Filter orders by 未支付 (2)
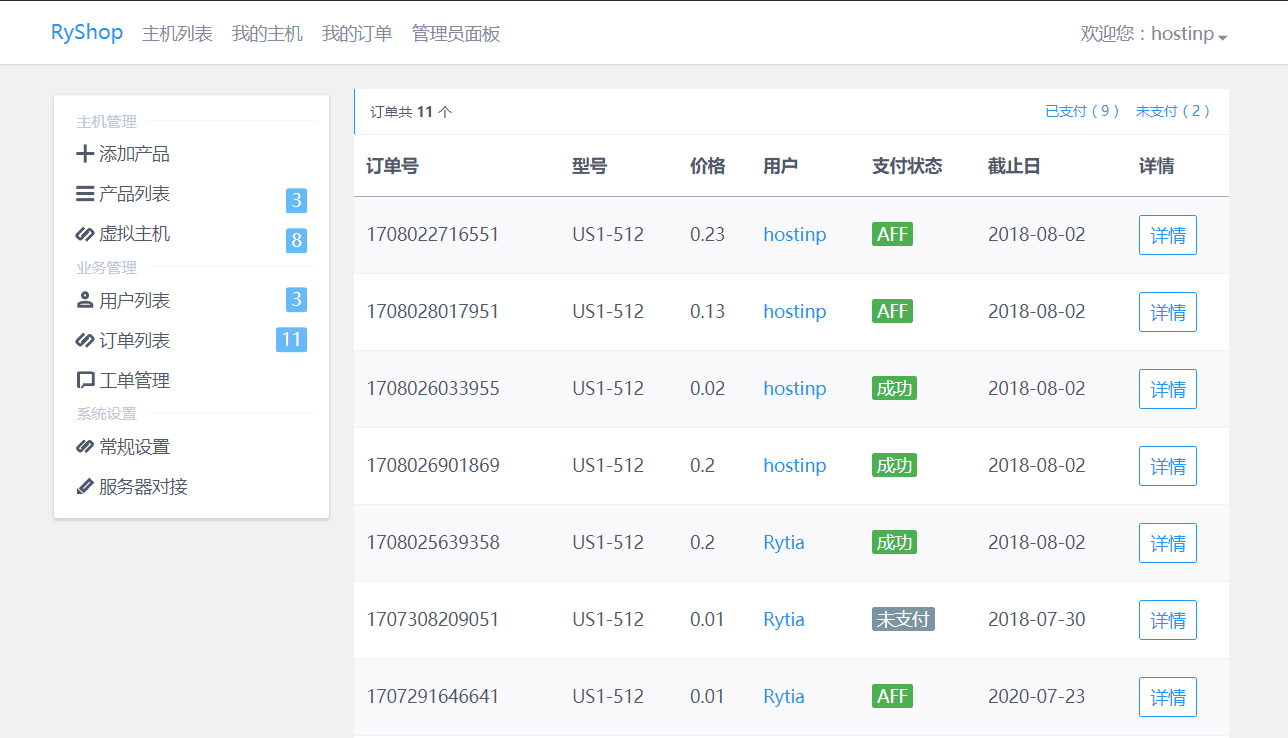Image resolution: width=1288 pixels, height=738 pixels. point(1172,111)
